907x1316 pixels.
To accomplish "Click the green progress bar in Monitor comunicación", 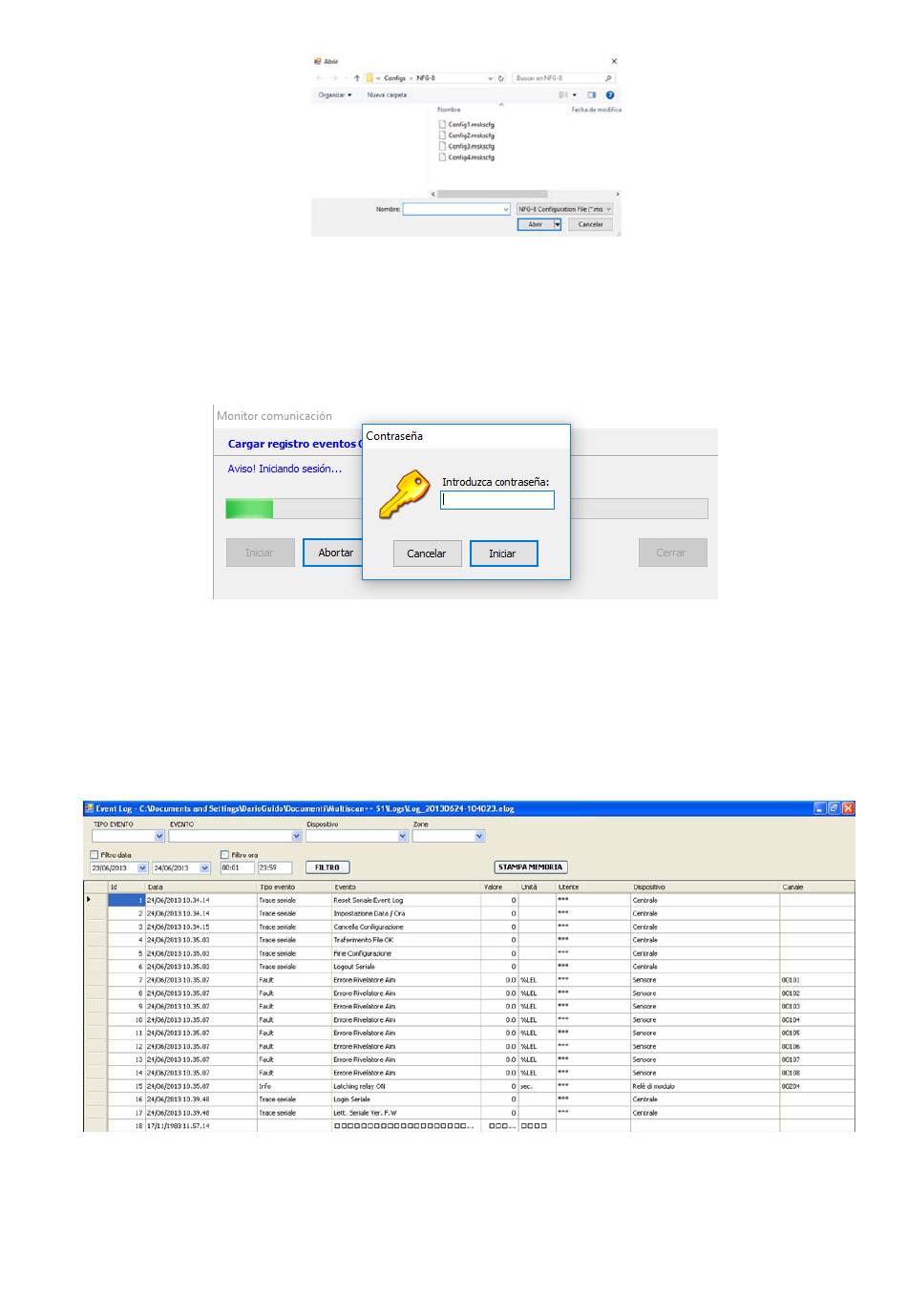I will 249,509.
